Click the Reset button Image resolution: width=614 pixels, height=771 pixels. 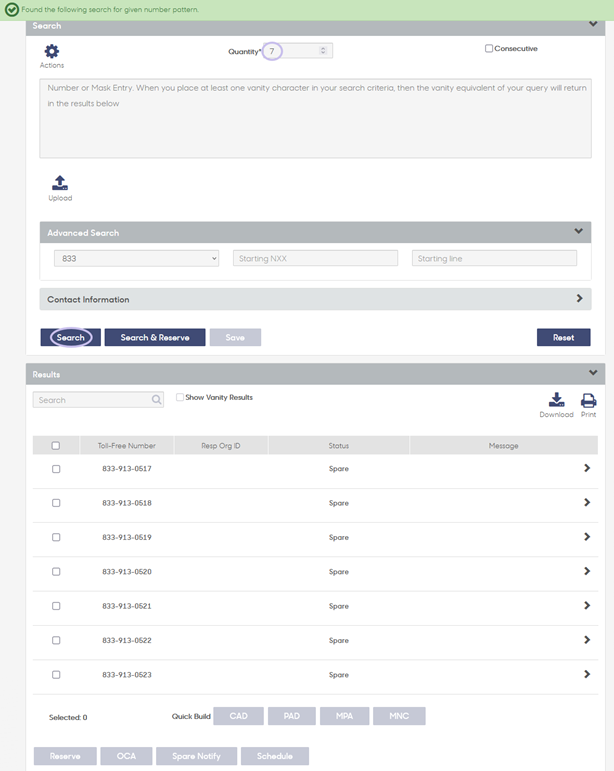tap(563, 337)
